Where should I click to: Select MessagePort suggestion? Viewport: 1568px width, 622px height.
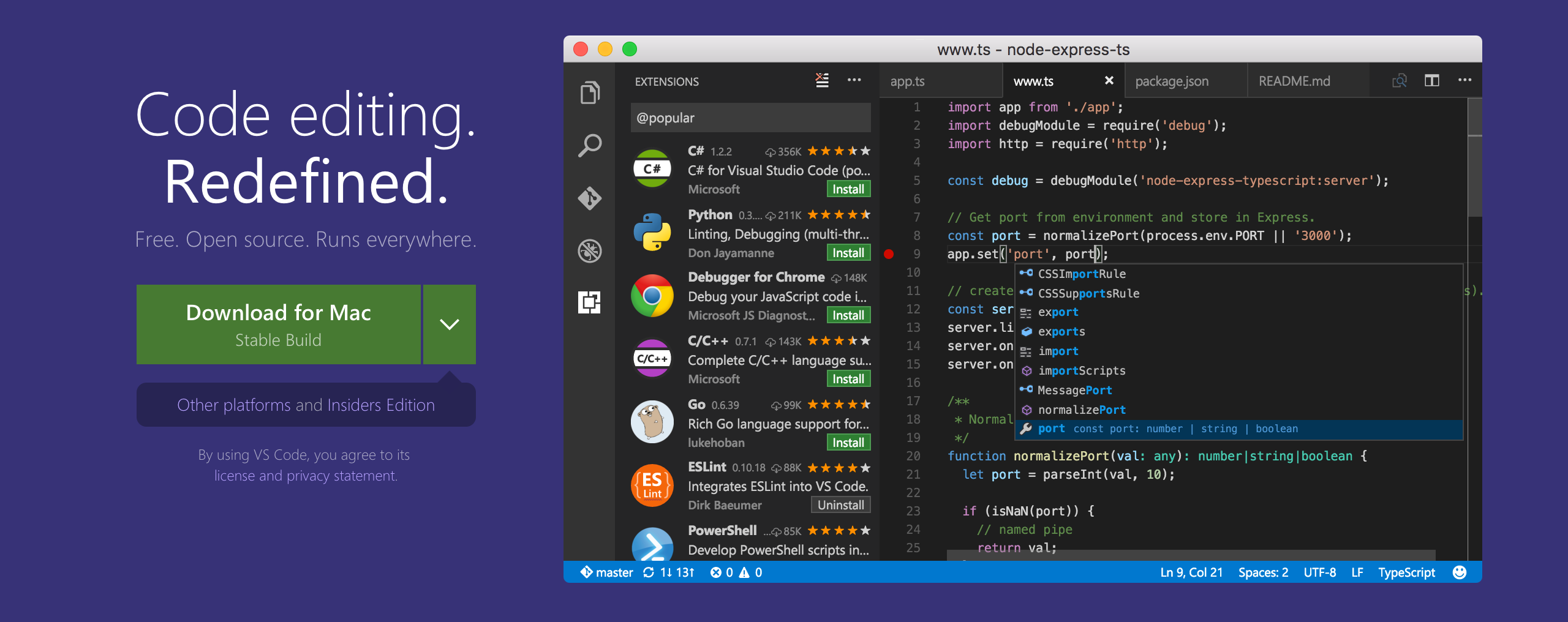click(1239, 391)
